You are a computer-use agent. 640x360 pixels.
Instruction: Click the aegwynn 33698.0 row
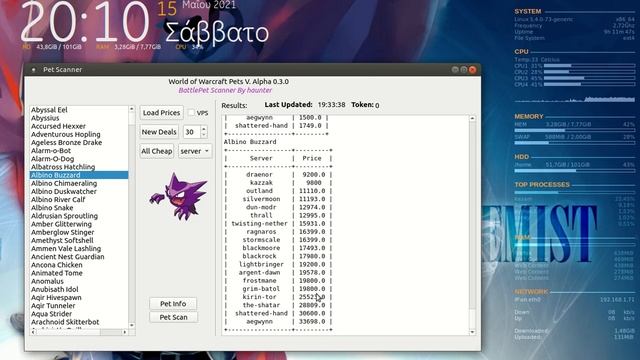(278, 321)
